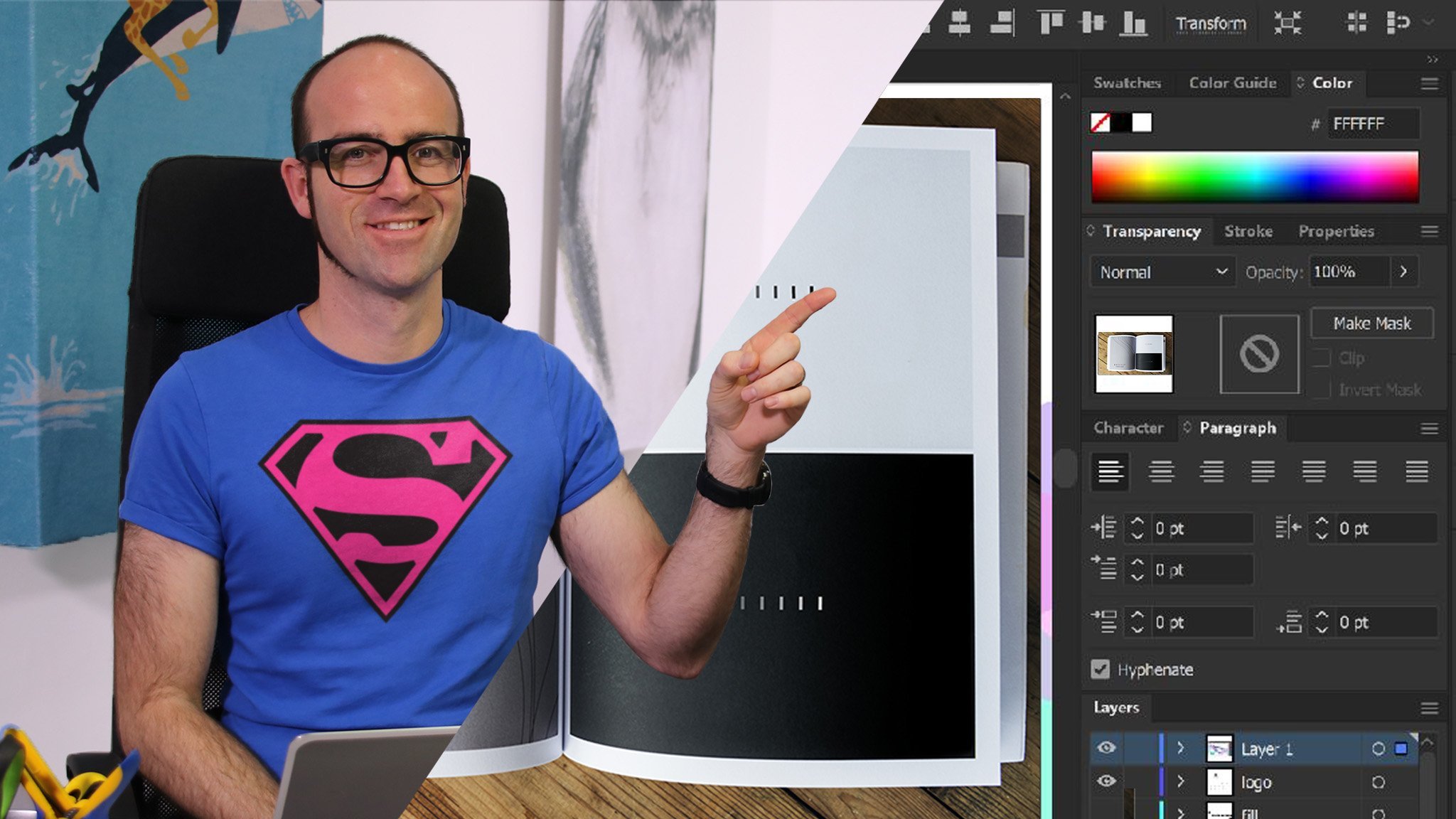The width and height of the screenshot is (1456, 819).
Task: Click the Make Mask button
Action: (x=1371, y=323)
